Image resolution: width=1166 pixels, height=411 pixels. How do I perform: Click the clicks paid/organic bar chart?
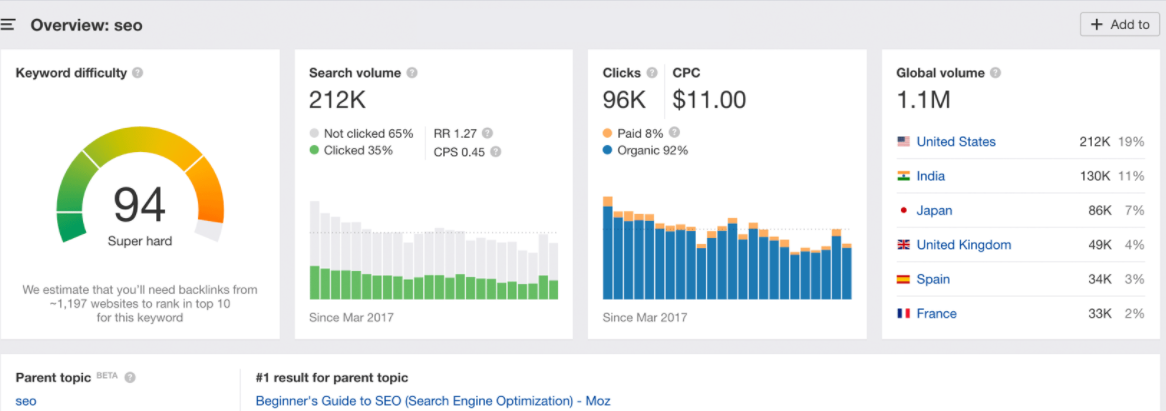coord(727,247)
